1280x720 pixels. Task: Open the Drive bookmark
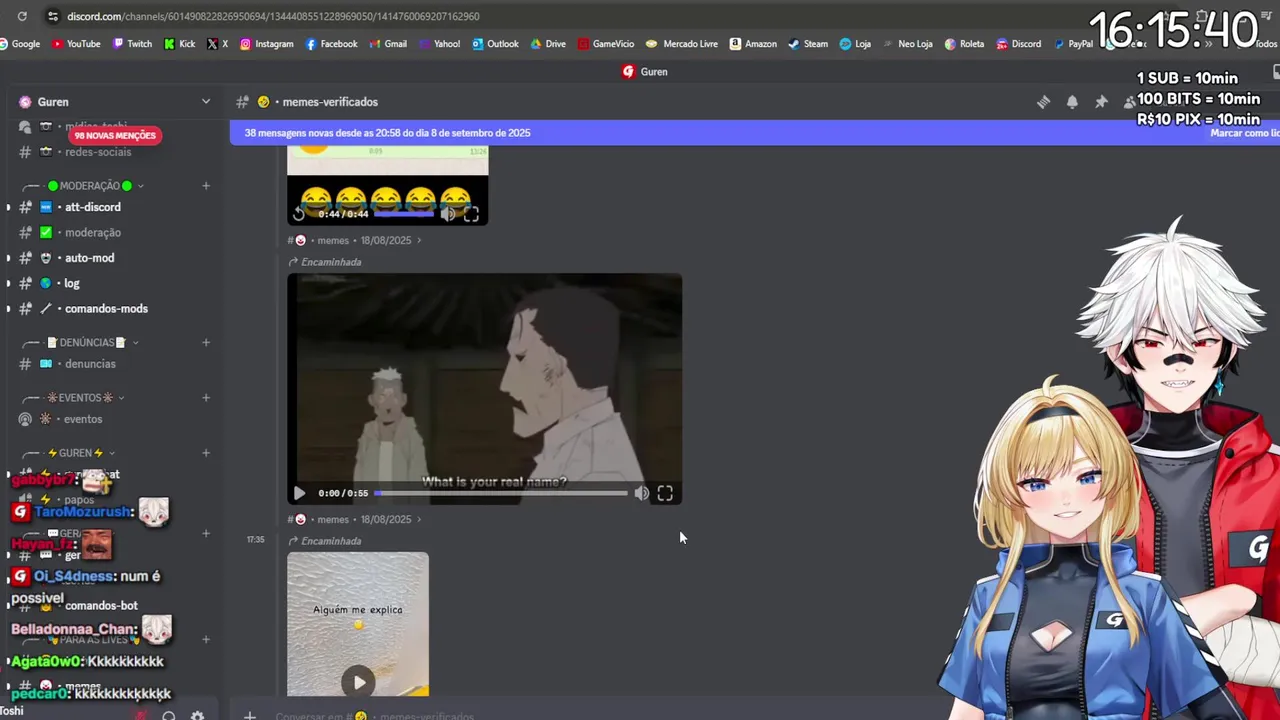click(548, 44)
